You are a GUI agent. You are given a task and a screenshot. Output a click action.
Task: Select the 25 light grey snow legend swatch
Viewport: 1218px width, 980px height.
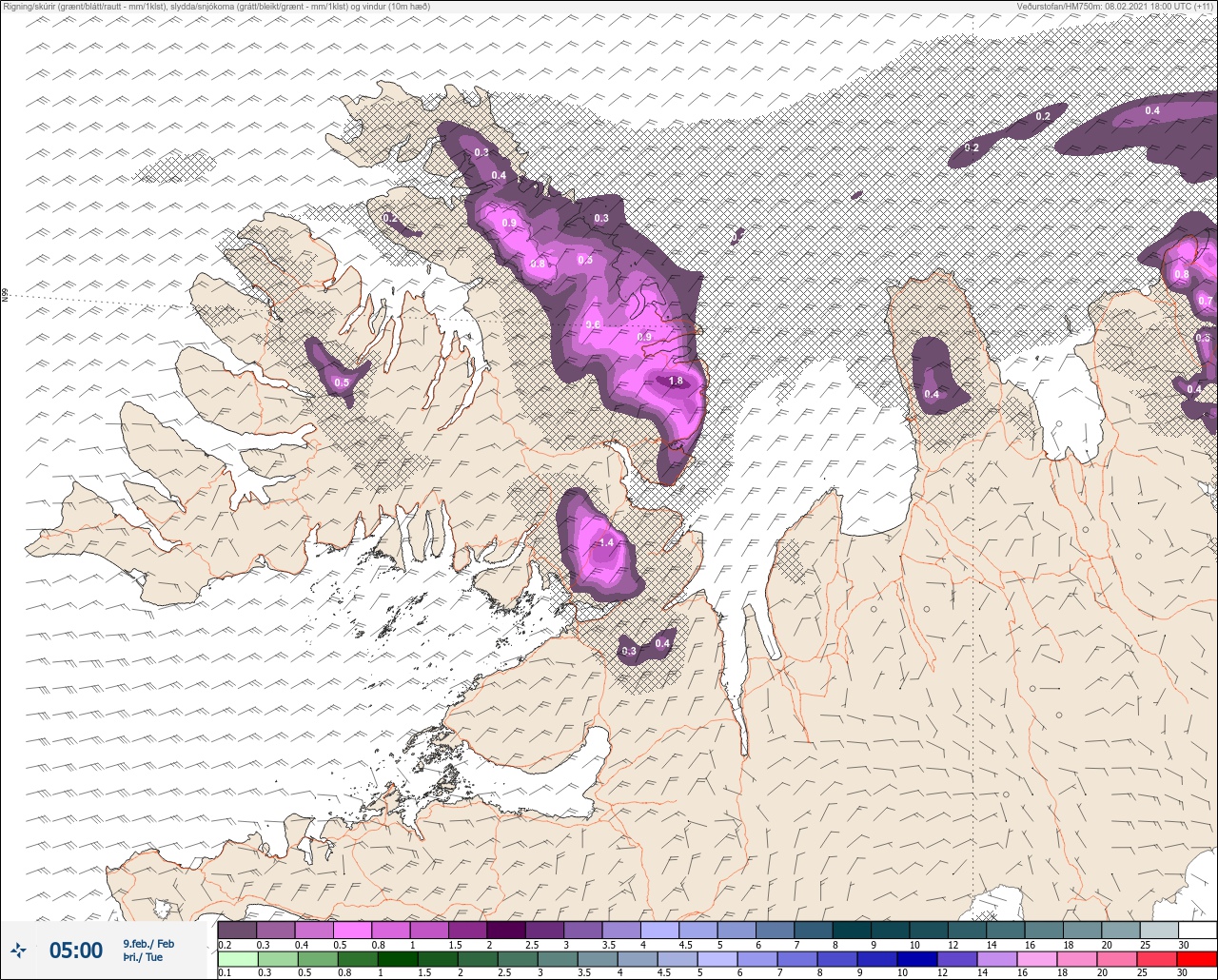click(1159, 930)
